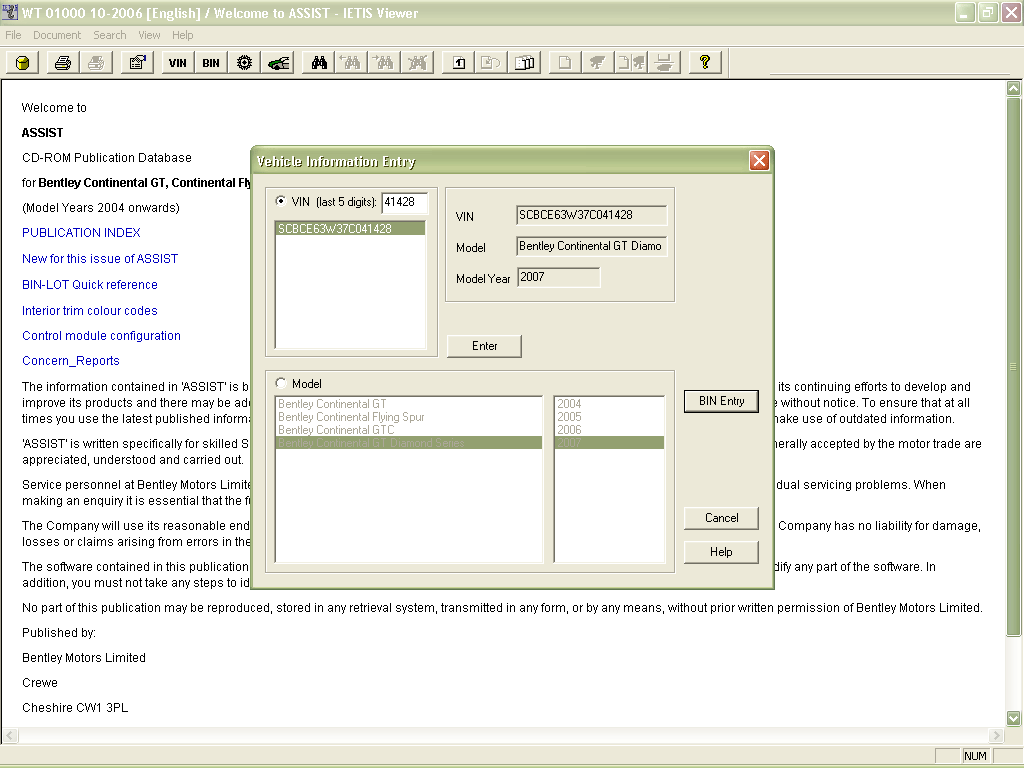Click the greyed stacked tray toolbar icon
This screenshot has width=1024, height=768.
(x=664, y=63)
